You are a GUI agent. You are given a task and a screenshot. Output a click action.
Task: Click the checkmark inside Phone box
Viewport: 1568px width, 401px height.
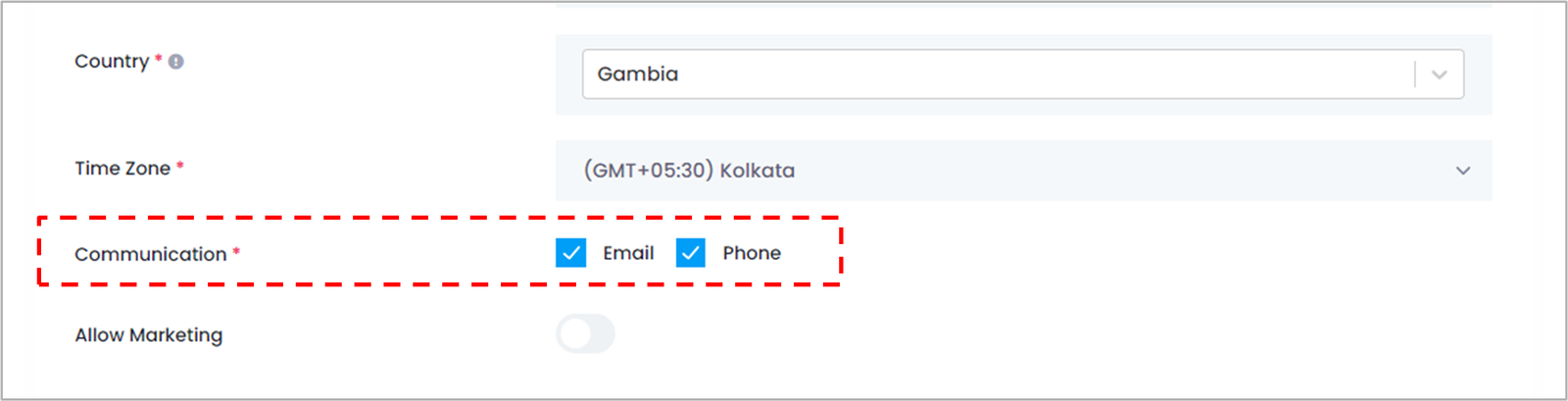691,253
